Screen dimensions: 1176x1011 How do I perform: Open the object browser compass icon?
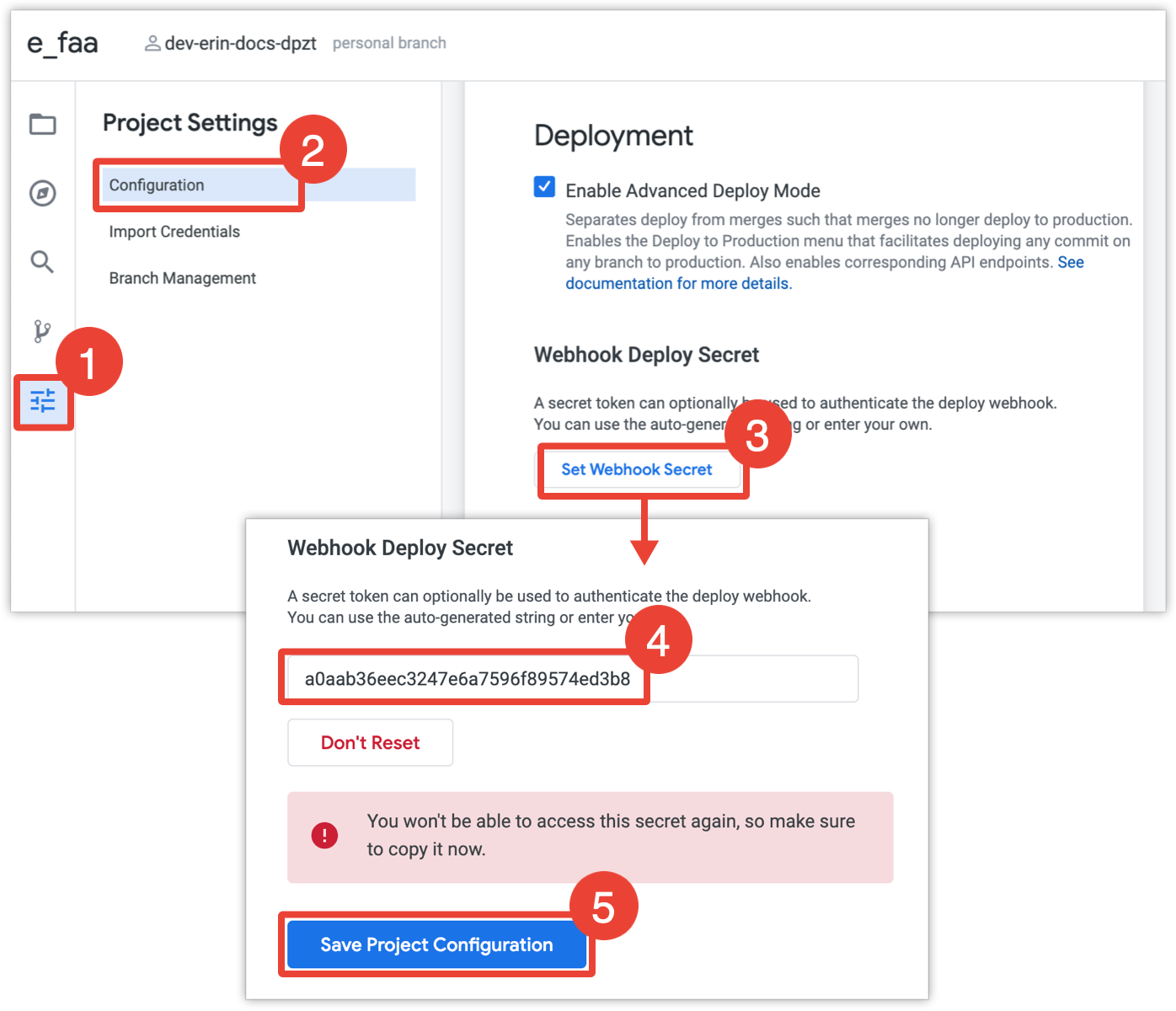click(43, 193)
